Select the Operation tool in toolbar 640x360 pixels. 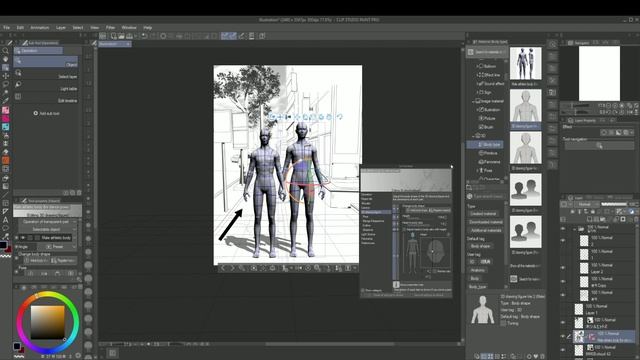5,67
